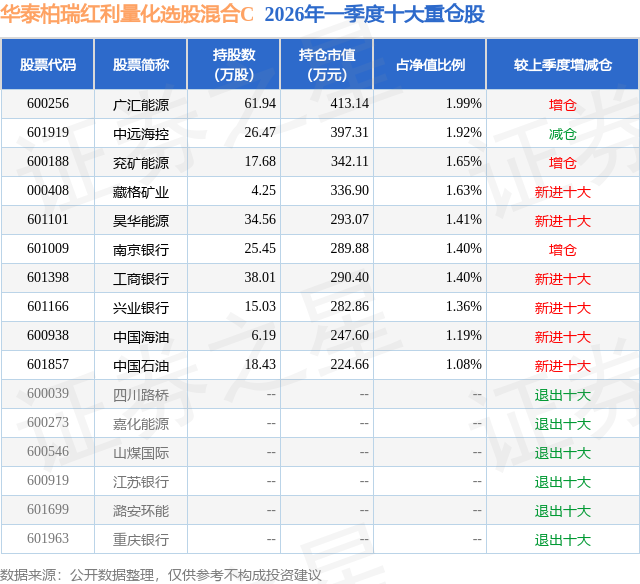Select the 持仓市值(万元) column header
640x584 pixels.
327,64
